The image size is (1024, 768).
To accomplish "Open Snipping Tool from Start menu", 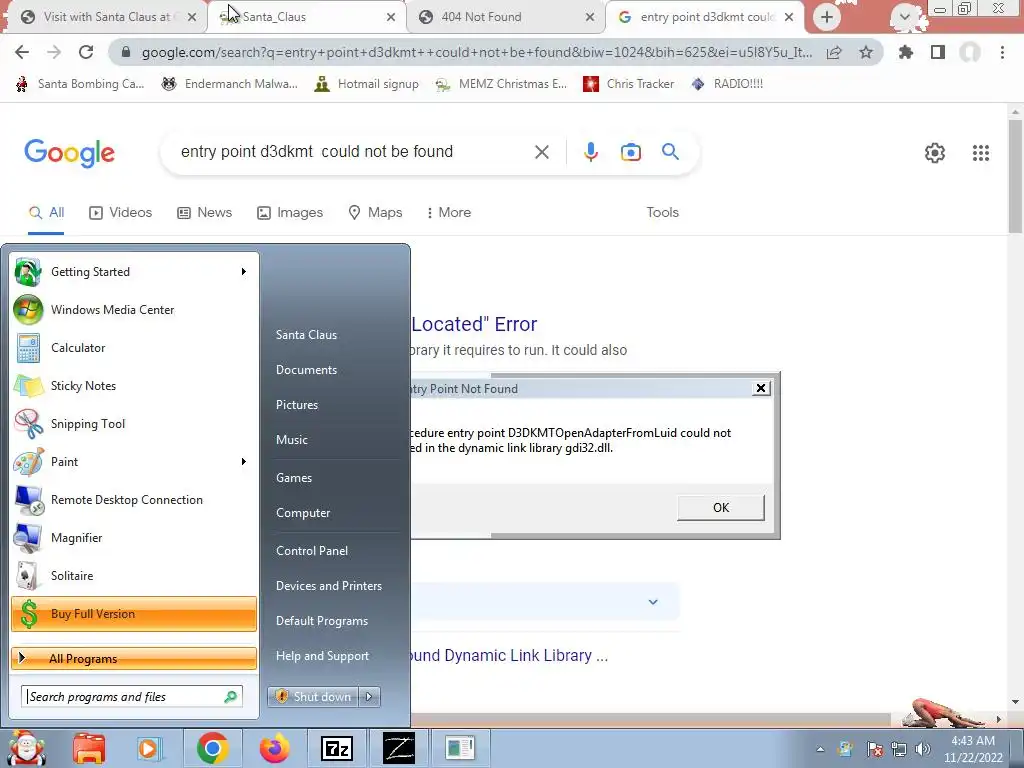I will (x=134, y=424).
